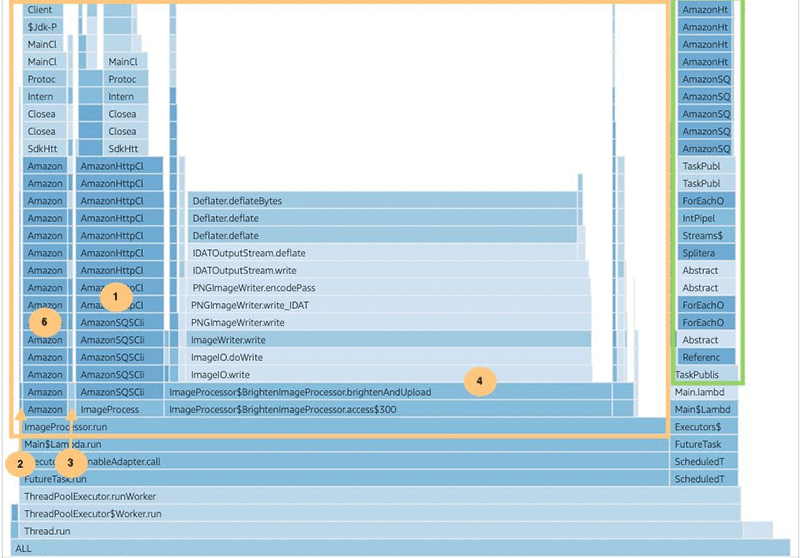Select the ImageProcessor.run frame
The image size is (800, 558).
pyautogui.click(x=344, y=427)
